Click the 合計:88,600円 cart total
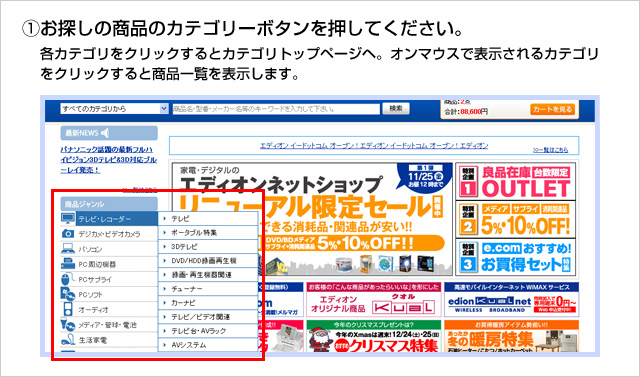The image size is (640, 377). [x=466, y=111]
